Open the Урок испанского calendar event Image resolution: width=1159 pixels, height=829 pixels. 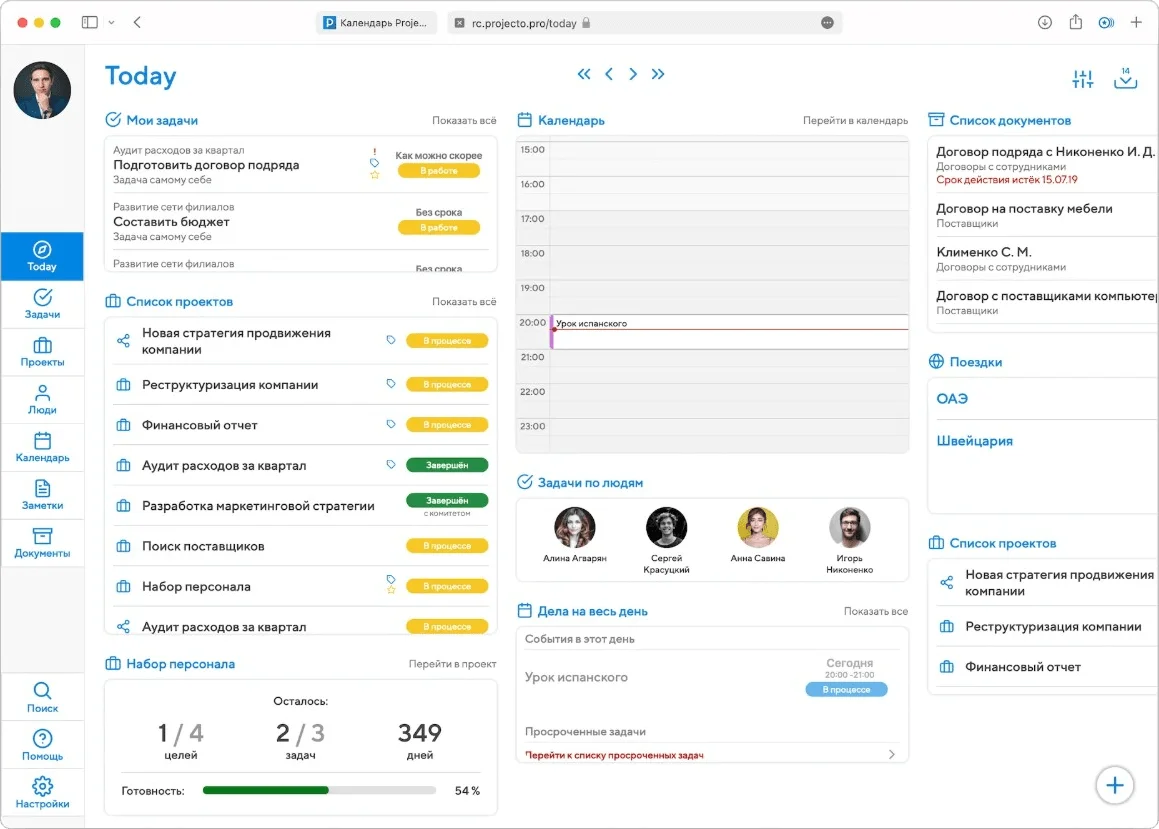[x=730, y=332]
